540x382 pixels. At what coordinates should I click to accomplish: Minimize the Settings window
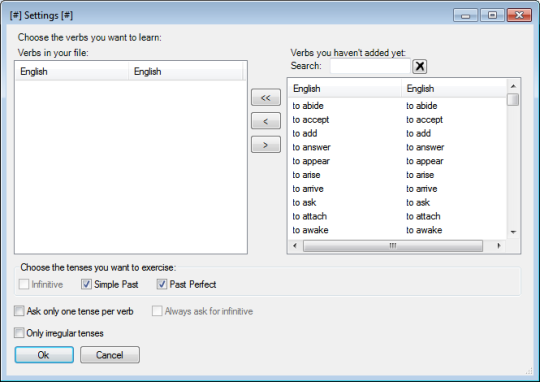point(465,16)
